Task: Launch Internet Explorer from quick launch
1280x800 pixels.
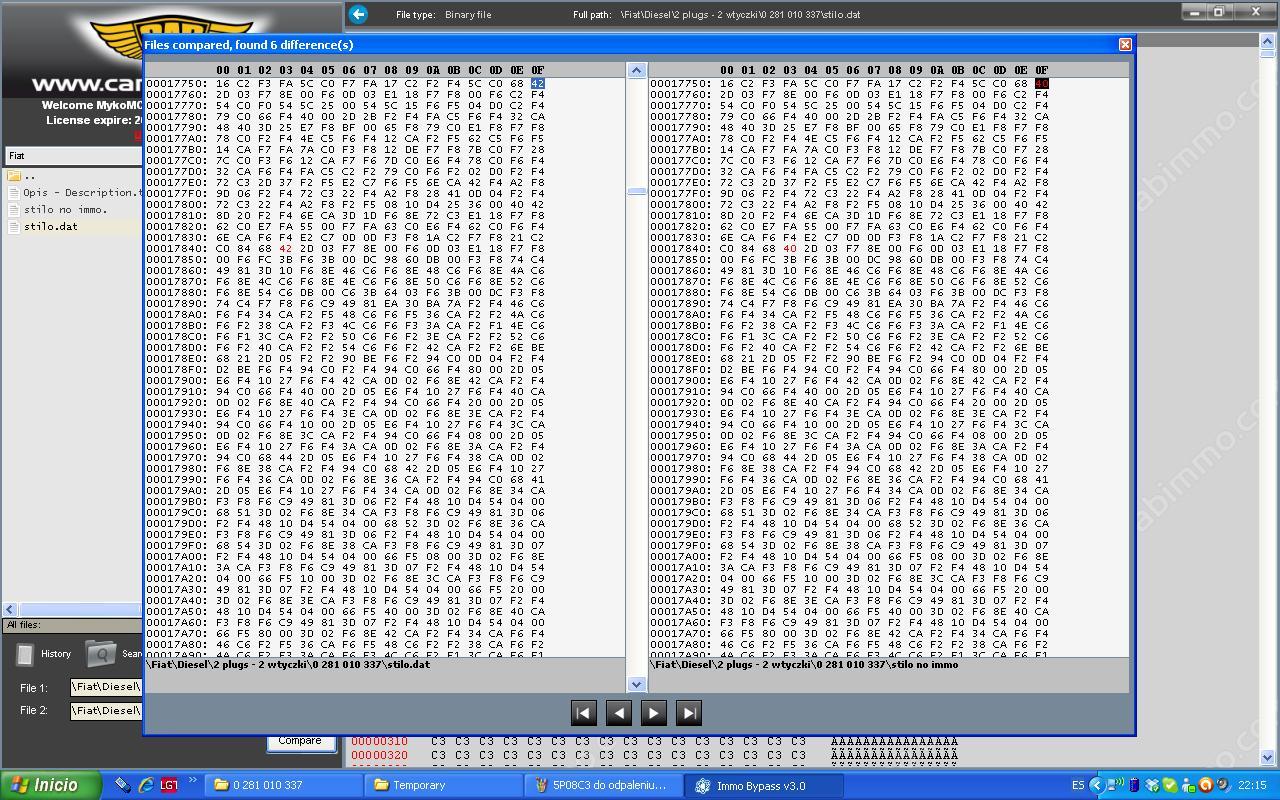Action: tap(146, 785)
